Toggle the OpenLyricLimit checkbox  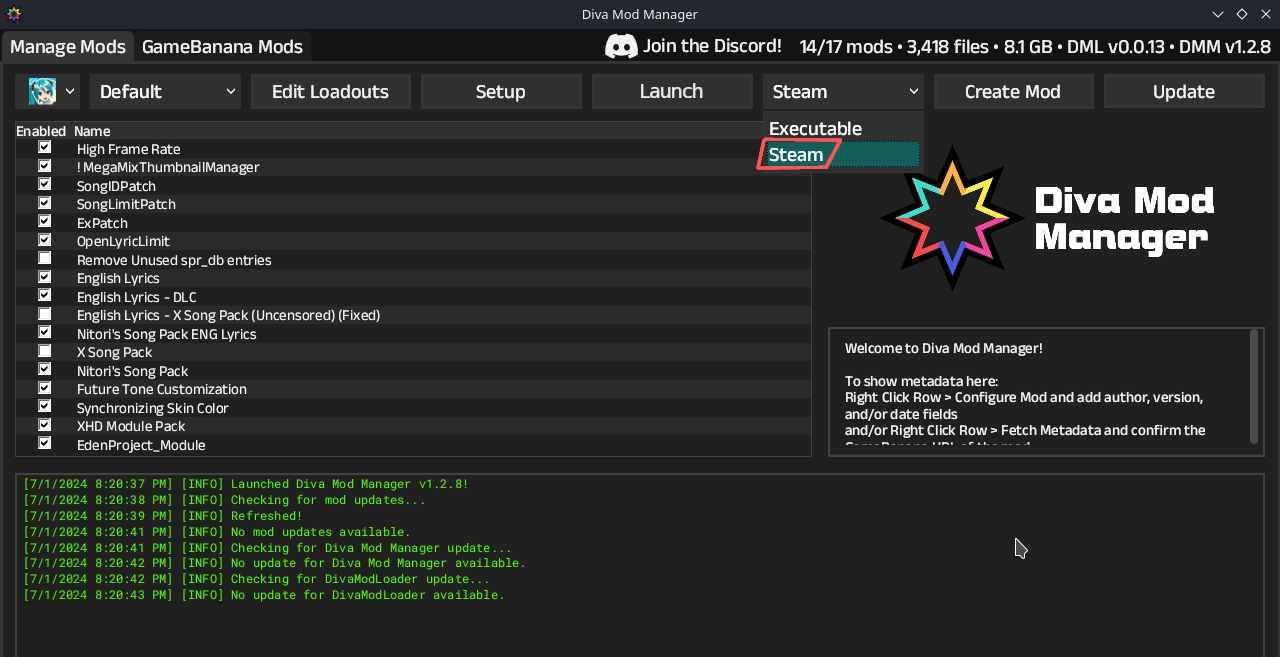pyautogui.click(x=45, y=239)
